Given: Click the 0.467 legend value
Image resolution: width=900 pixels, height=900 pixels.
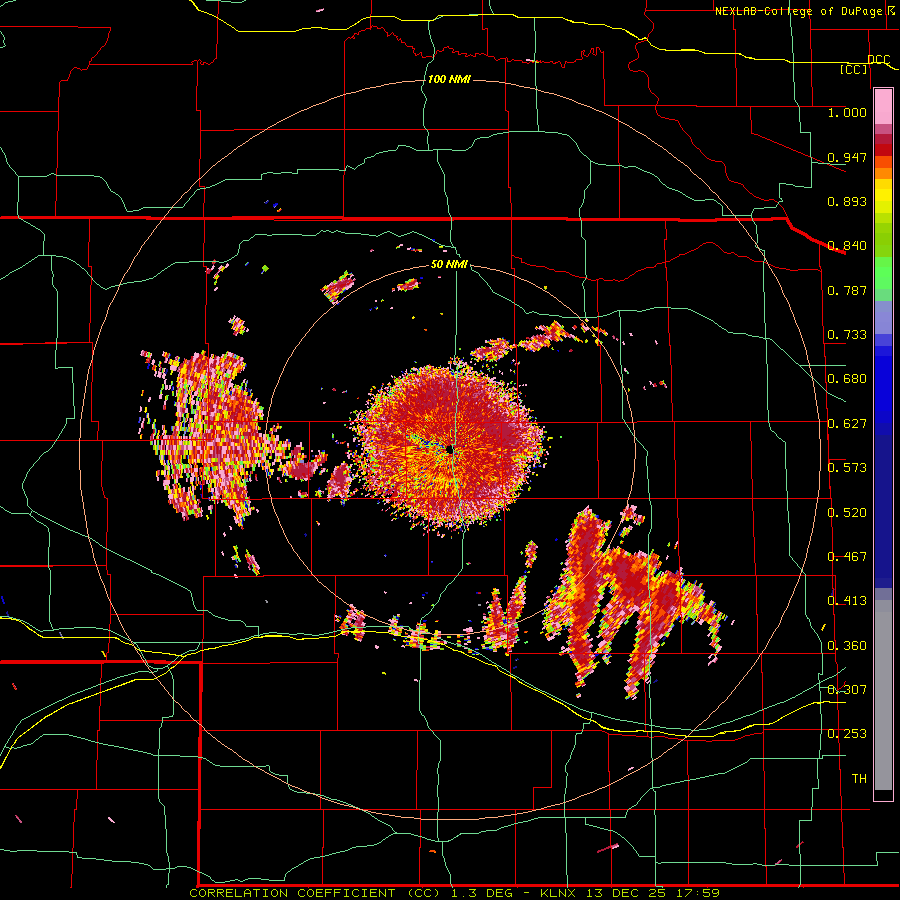Looking at the screenshot, I should click(847, 557).
